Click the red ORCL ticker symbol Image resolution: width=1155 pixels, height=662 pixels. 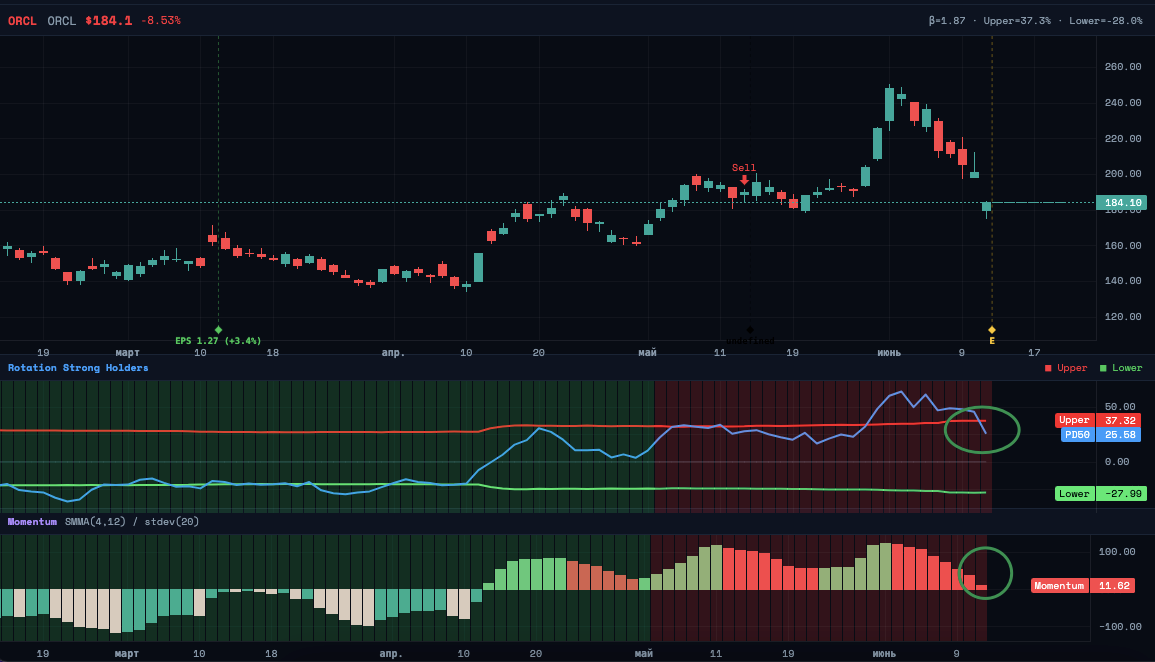point(22,21)
